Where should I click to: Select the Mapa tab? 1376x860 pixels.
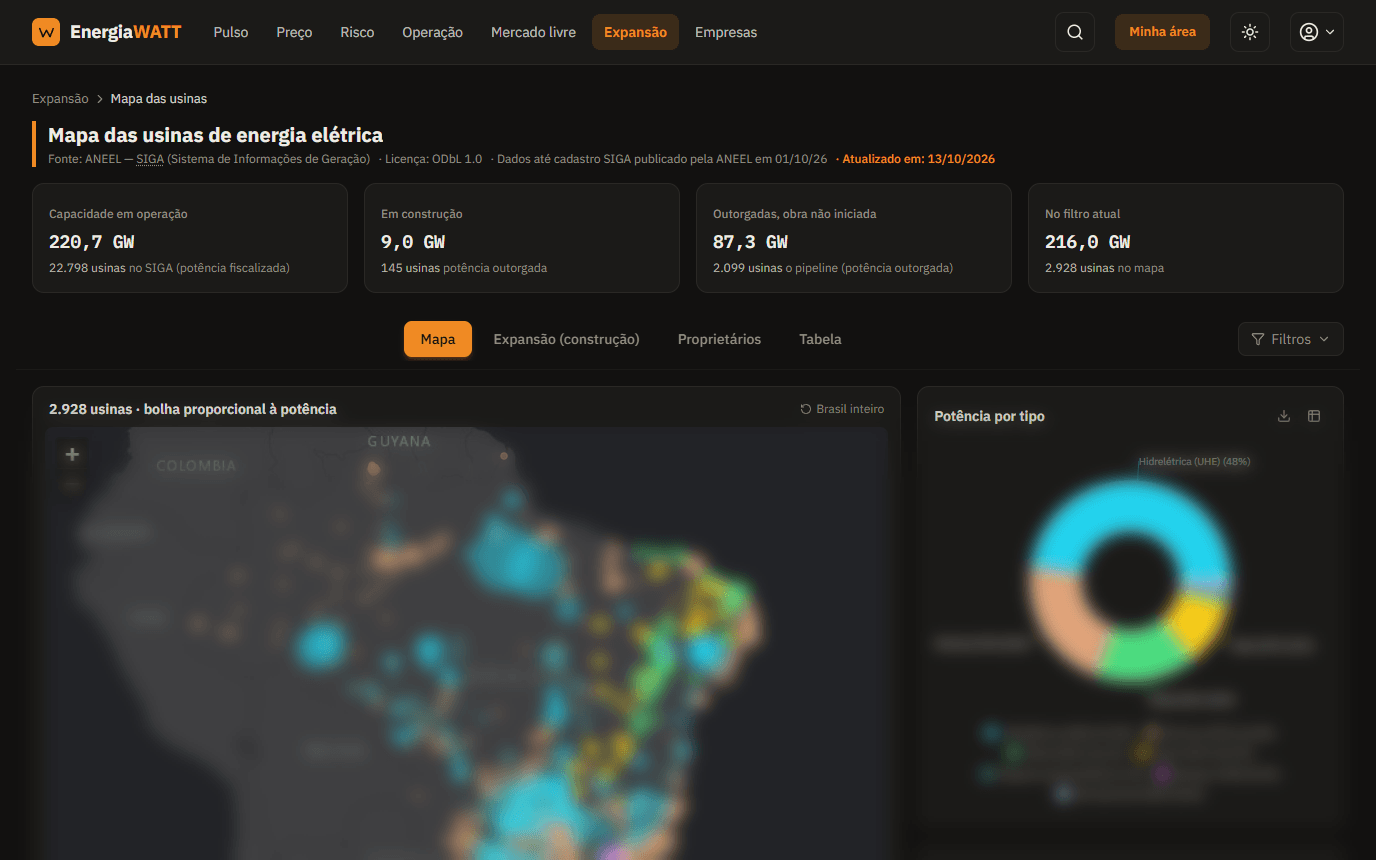click(438, 339)
